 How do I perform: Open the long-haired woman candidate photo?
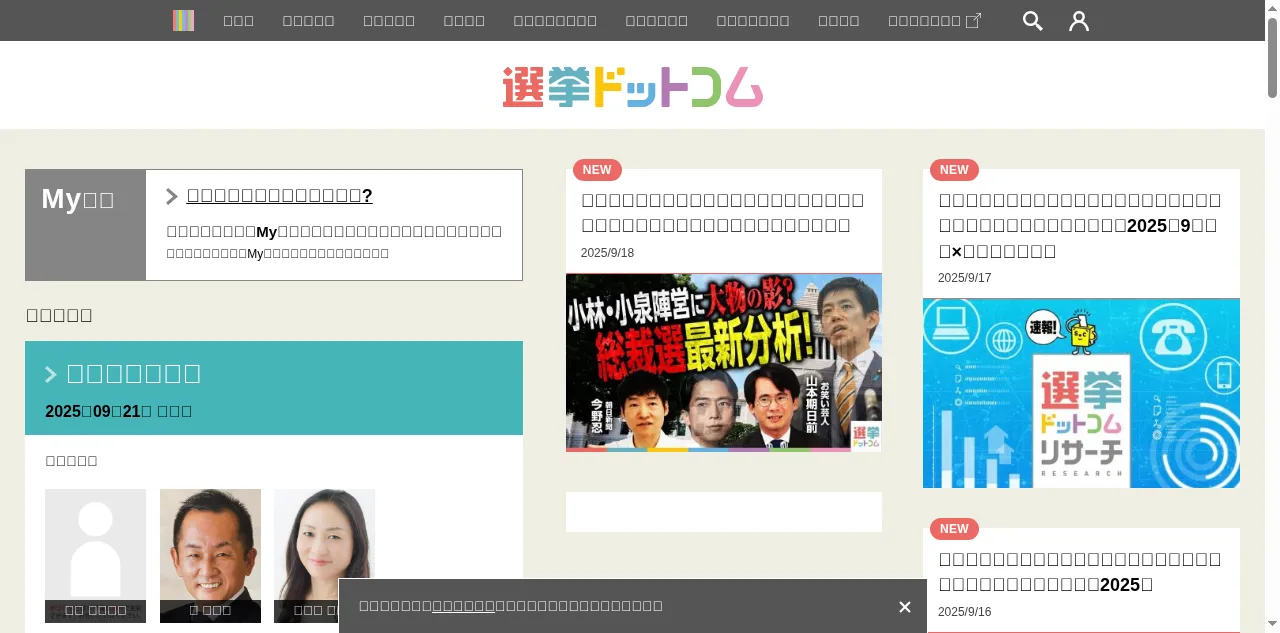[324, 556]
